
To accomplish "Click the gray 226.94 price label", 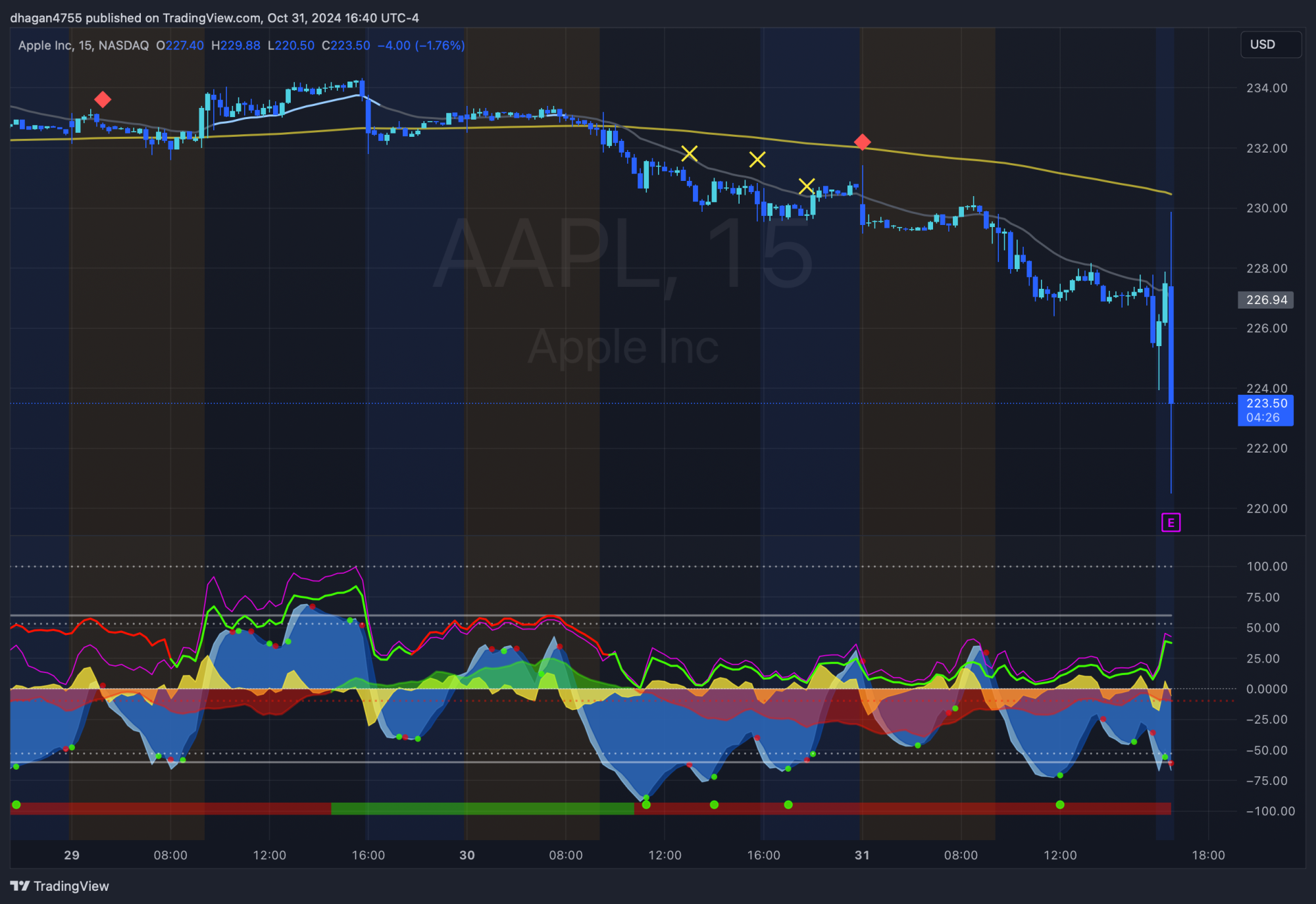I will click(x=1265, y=300).
